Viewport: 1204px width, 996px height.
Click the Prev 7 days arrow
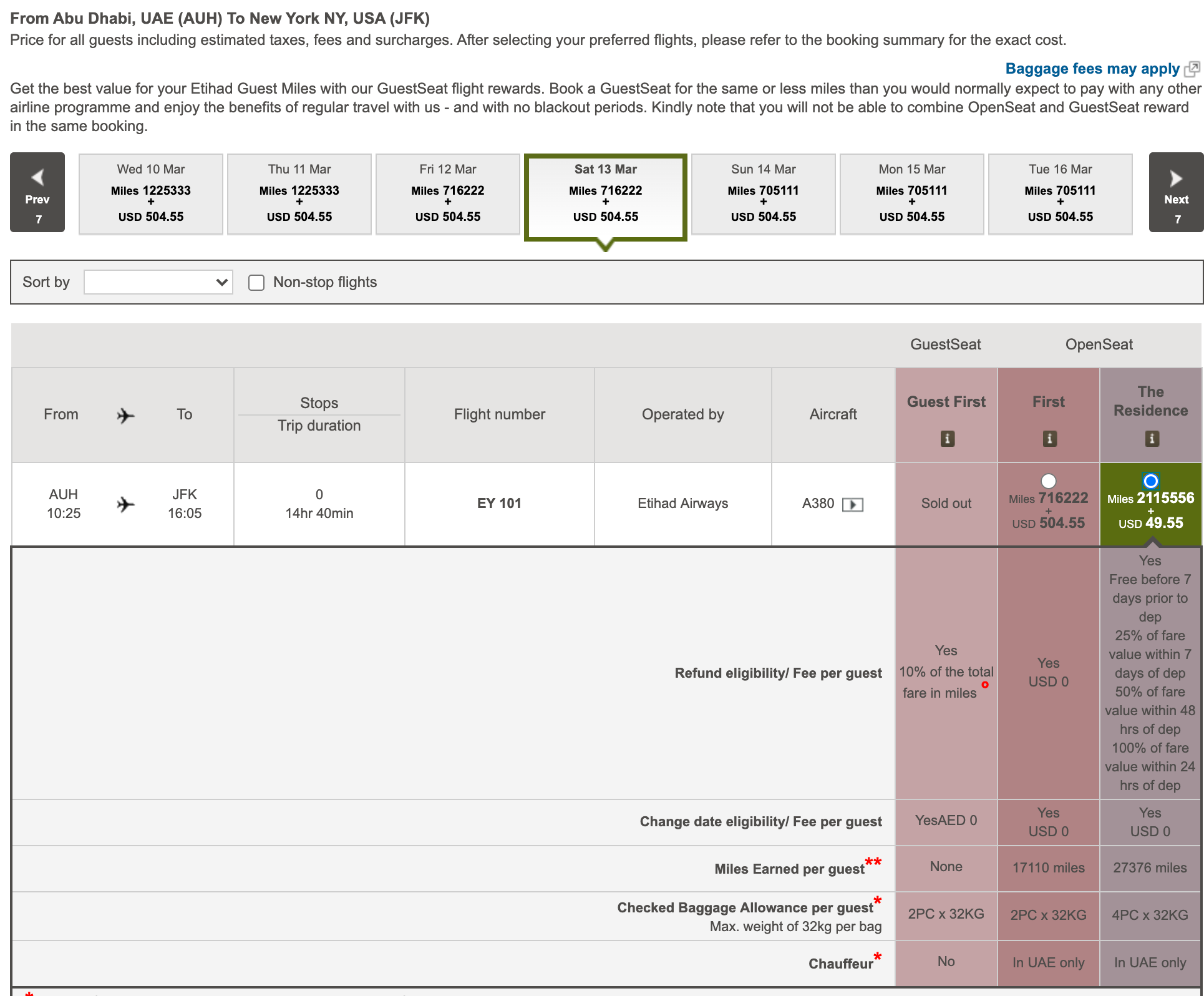[37, 192]
